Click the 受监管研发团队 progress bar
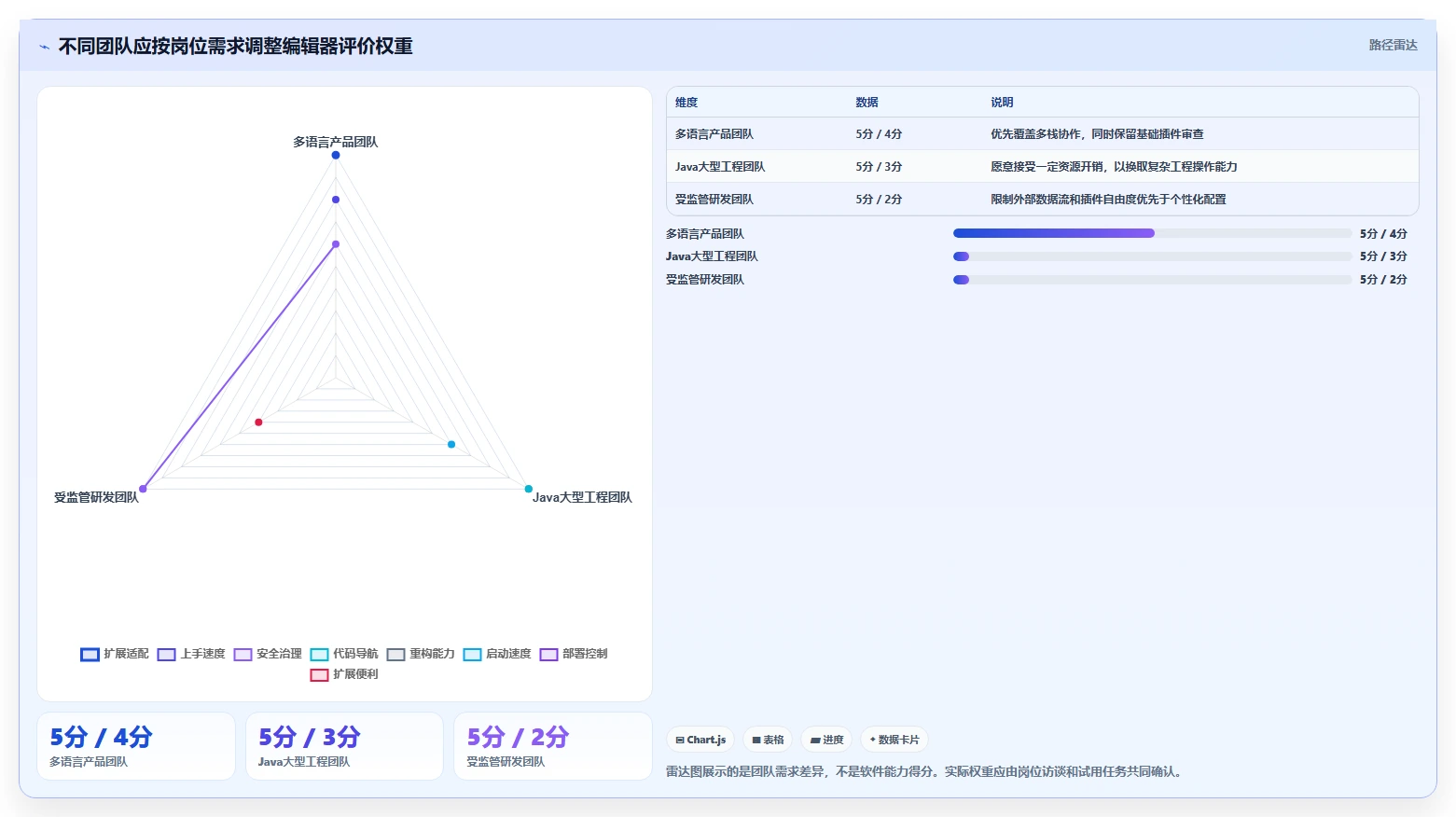Image resolution: width=1456 pixels, height=817 pixels. point(1152,280)
